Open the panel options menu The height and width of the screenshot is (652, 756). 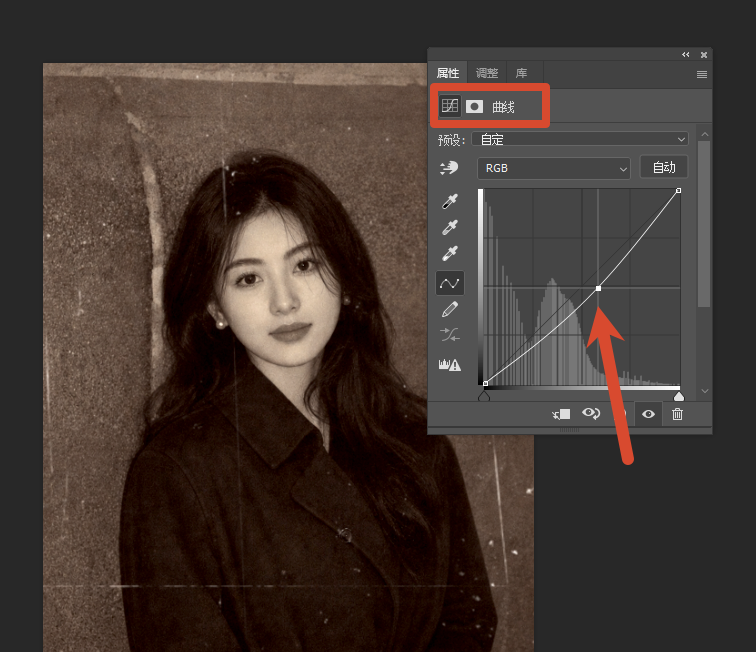702,74
